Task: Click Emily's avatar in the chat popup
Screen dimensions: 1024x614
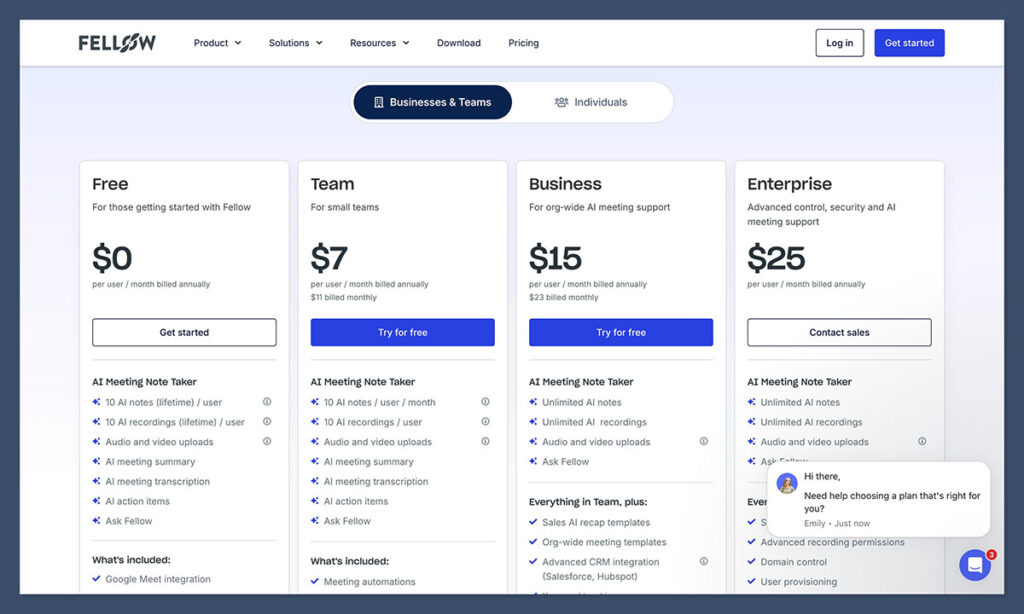Action: (787, 483)
